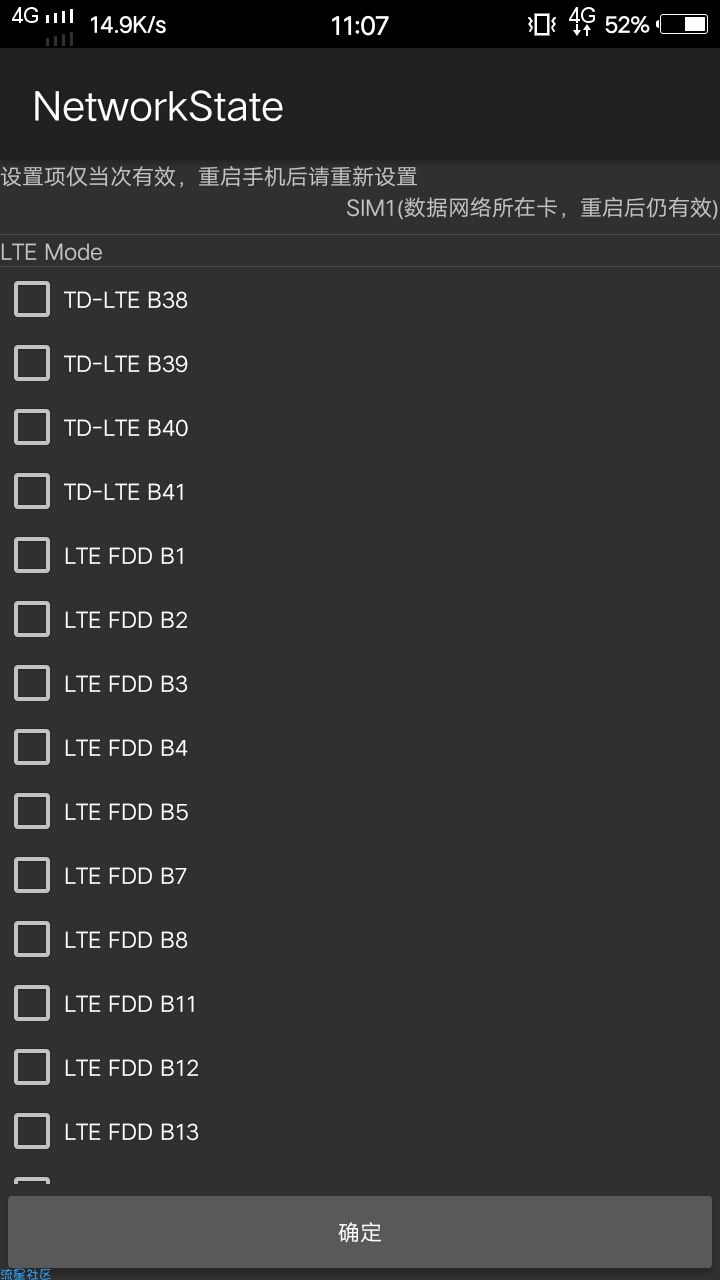Tap the vibrate mode status icon

coord(542,24)
